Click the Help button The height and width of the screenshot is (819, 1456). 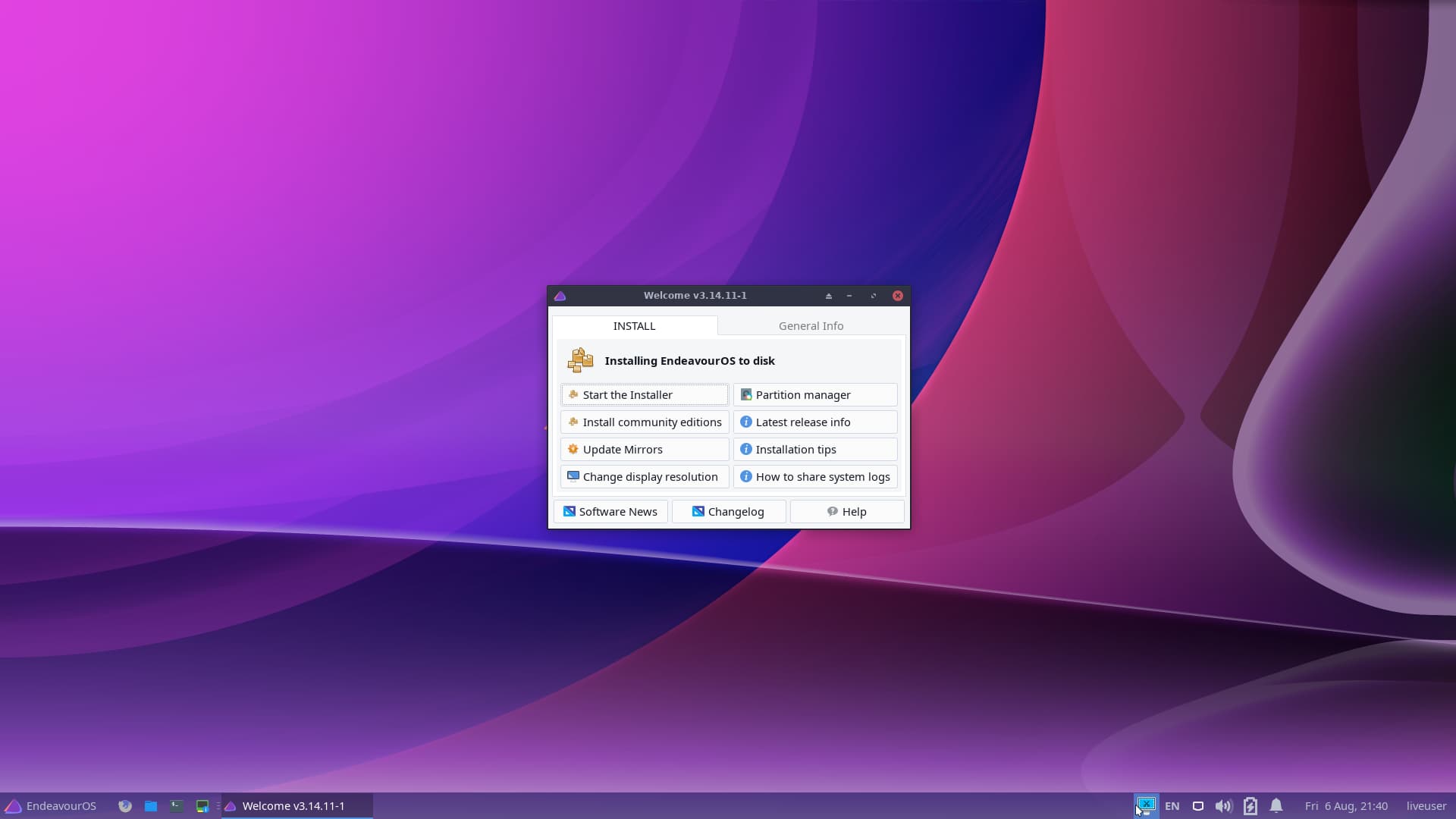point(847,512)
